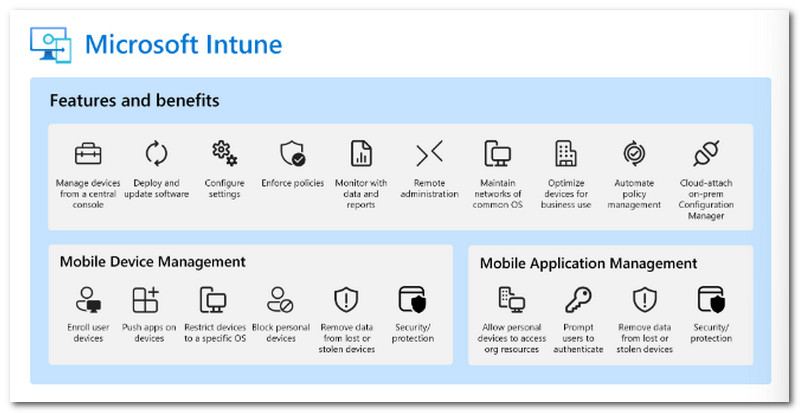Click the 'Allow personal devices to access org resources' label
The height and width of the screenshot is (413, 800).
pyautogui.click(x=512, y=338)
